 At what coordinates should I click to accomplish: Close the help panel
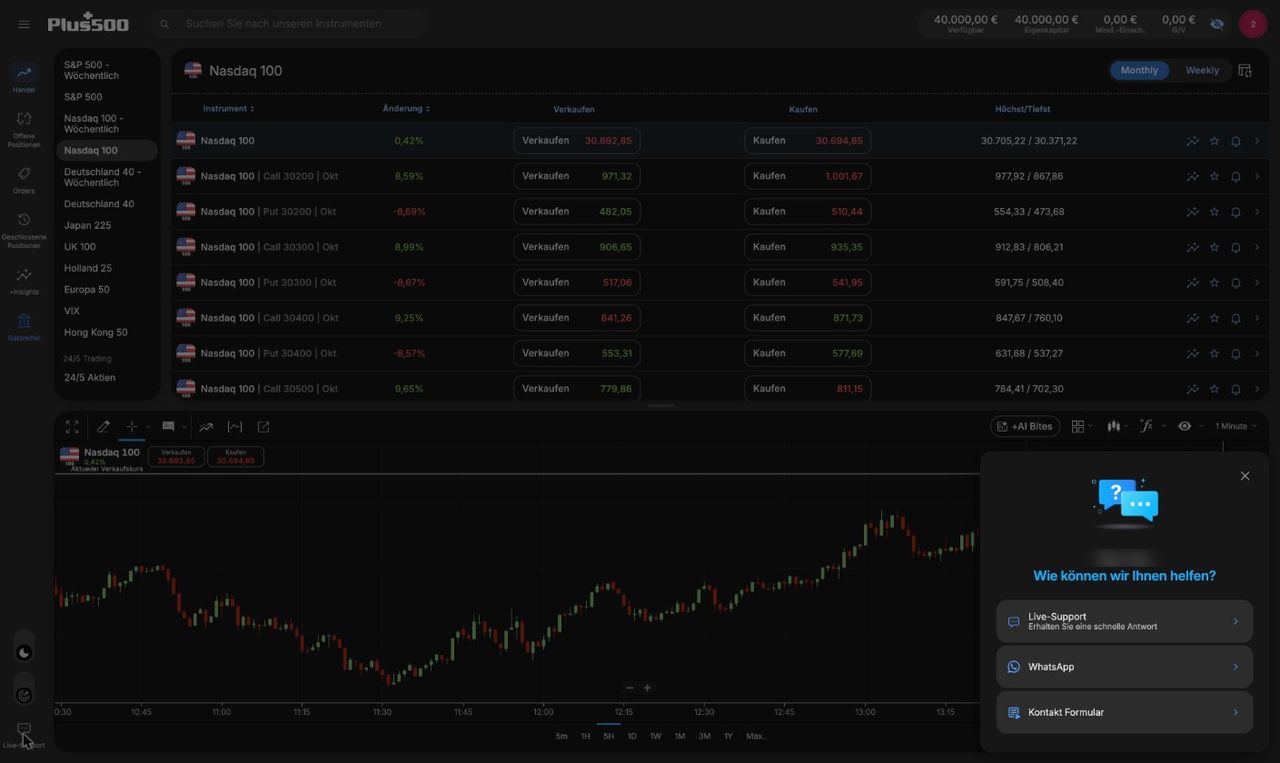[x=1245, y=476]
